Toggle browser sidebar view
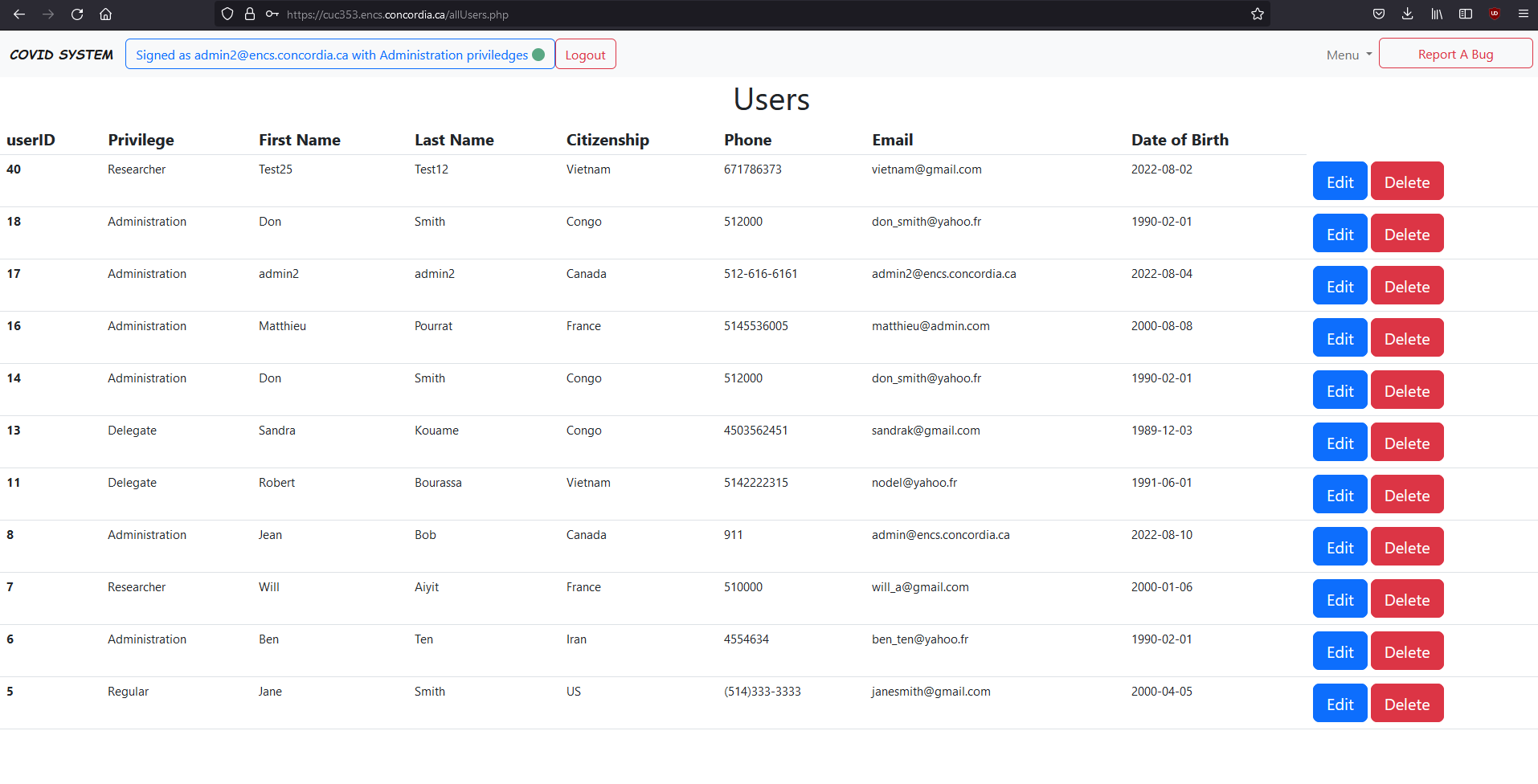This screenshot has height=784, width=1538. 1466,14
